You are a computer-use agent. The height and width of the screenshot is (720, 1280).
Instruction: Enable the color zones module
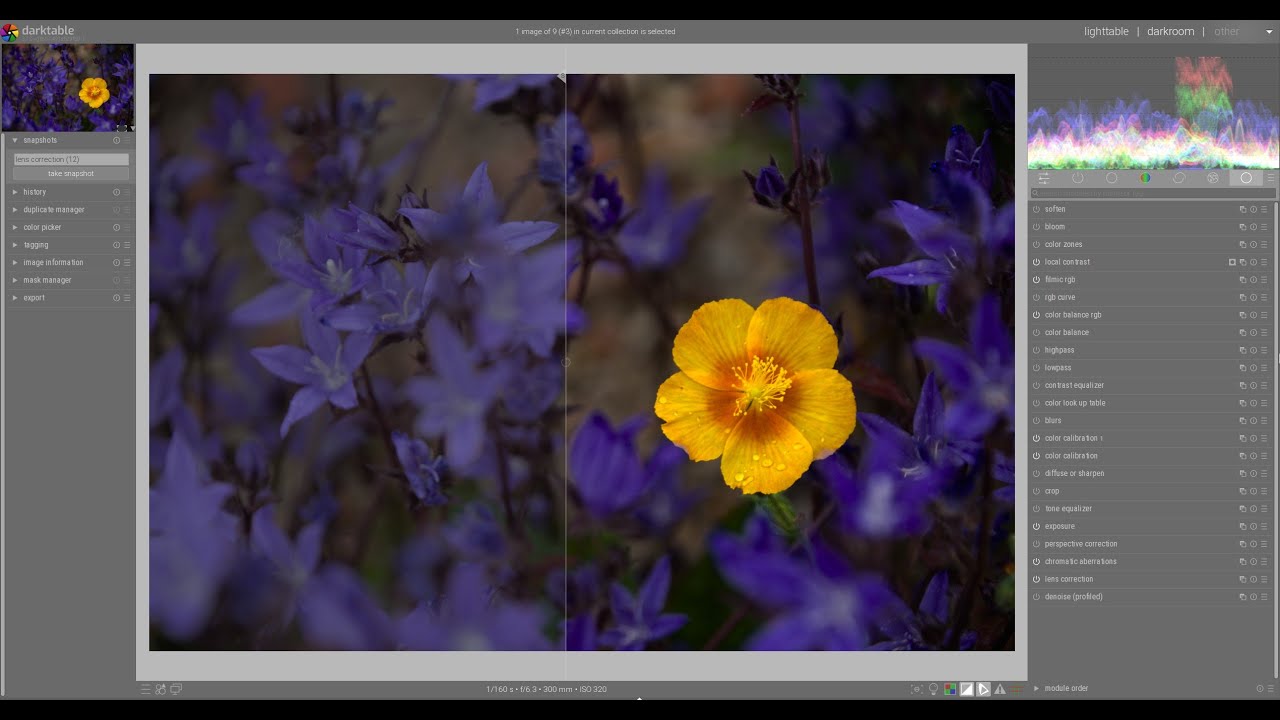(1036, 245)
